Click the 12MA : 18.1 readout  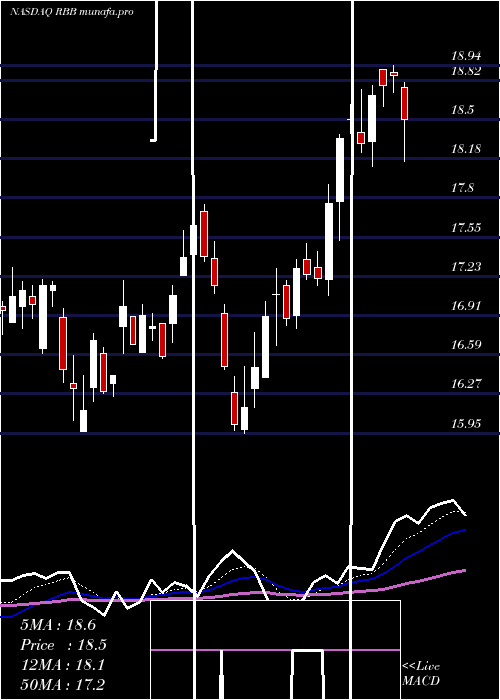click(62, 665)
